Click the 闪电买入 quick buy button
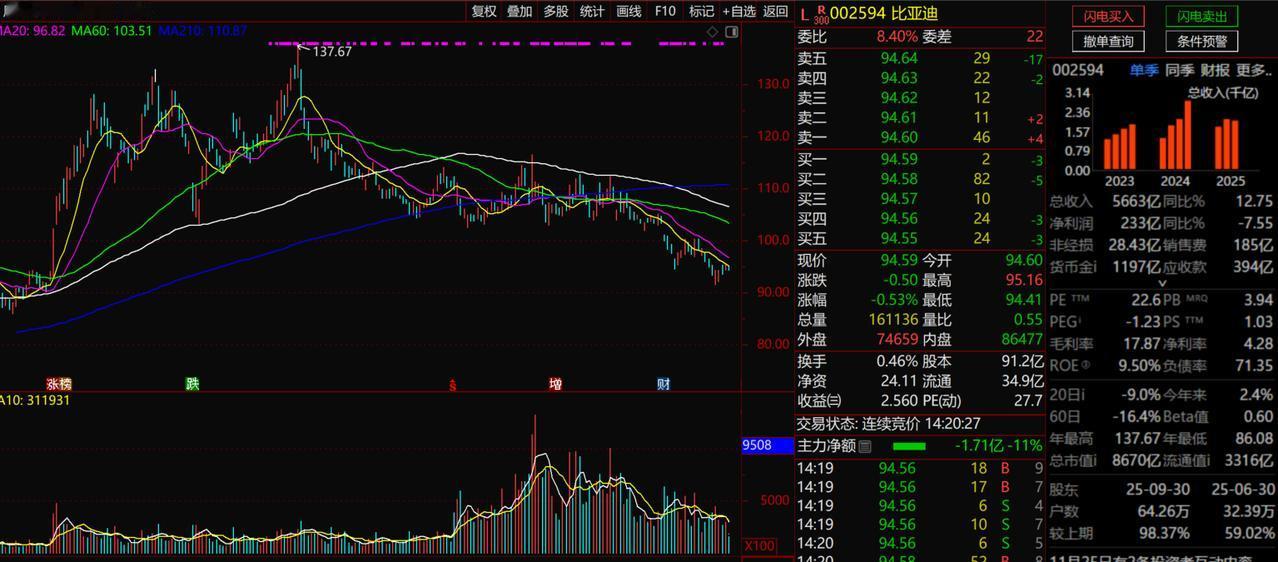 click(x=1109, y=16)
